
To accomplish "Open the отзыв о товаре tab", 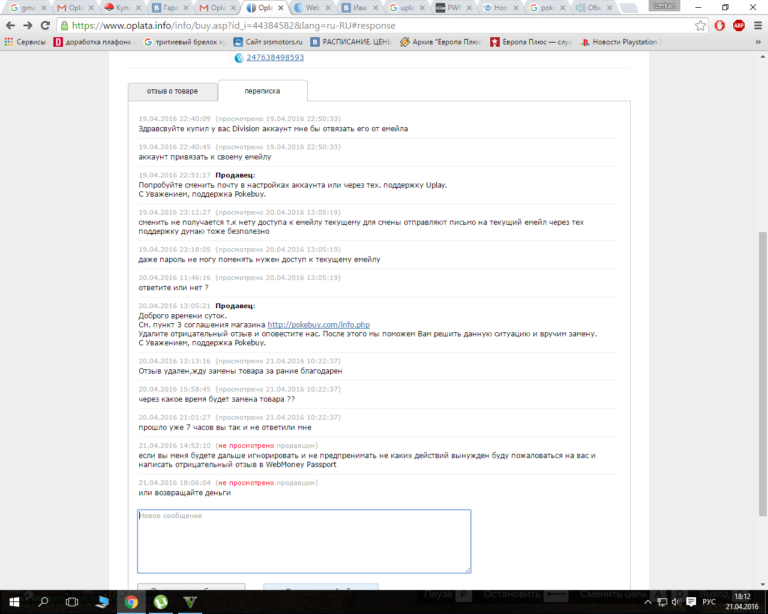I will click(172, 91).
